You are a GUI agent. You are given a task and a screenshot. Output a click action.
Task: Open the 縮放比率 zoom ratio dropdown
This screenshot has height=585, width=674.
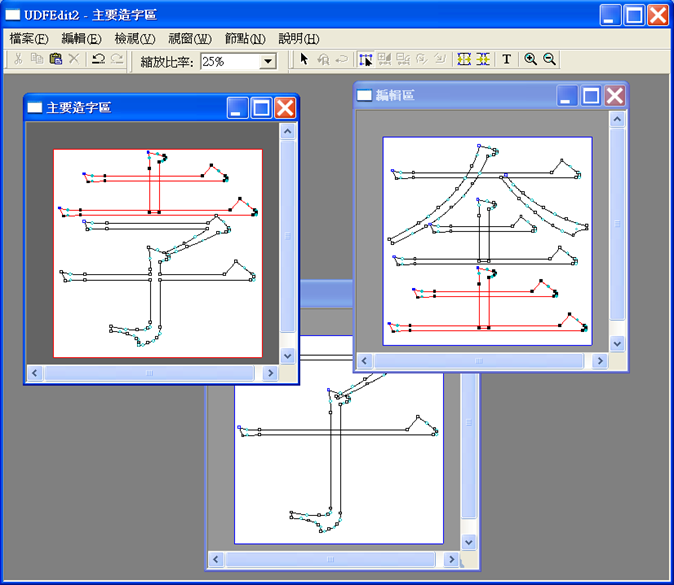pyautogui.click(x=268, y=61)
